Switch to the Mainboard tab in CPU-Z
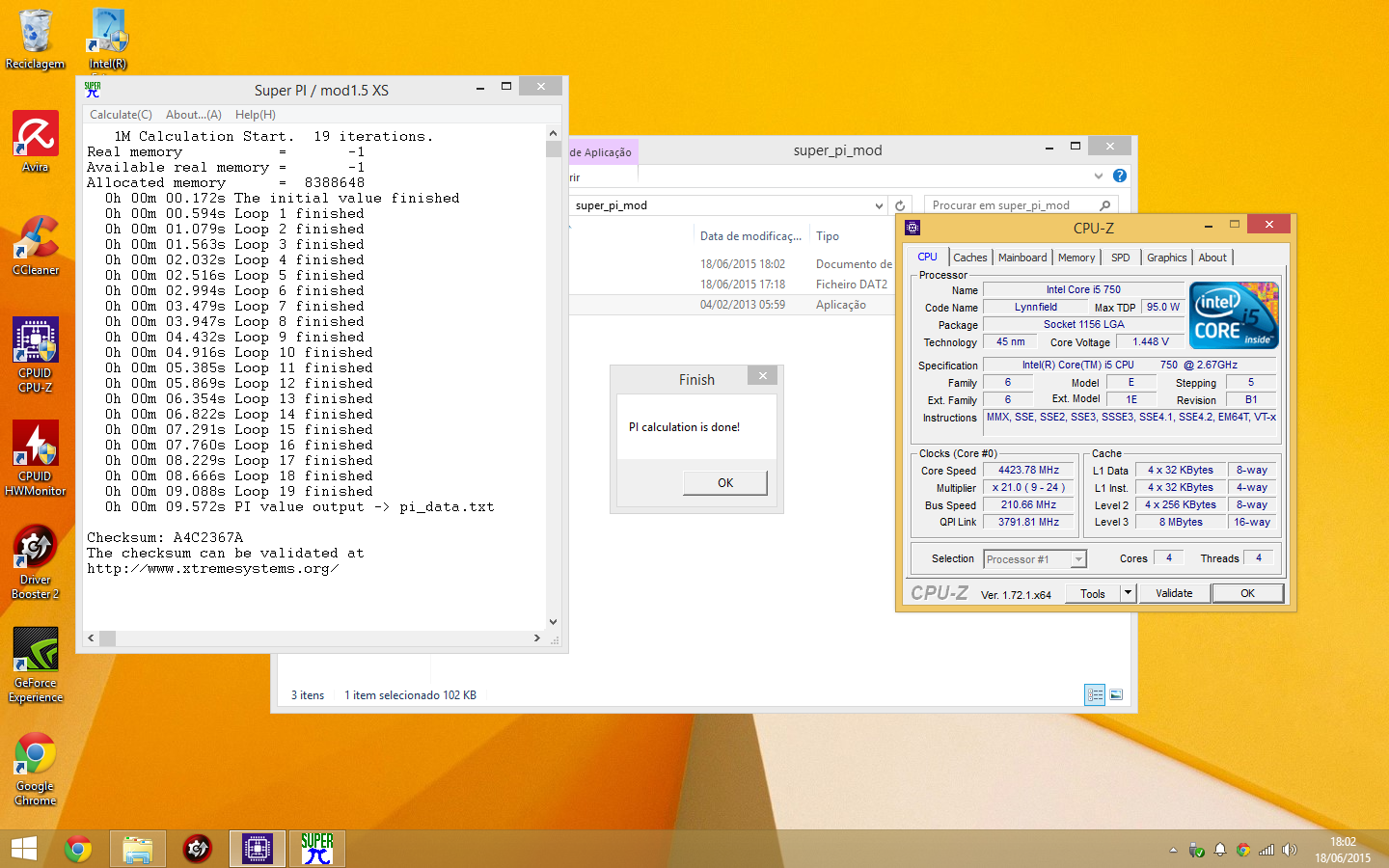Screen dimensions: 1389x868 click(1022, 258)
